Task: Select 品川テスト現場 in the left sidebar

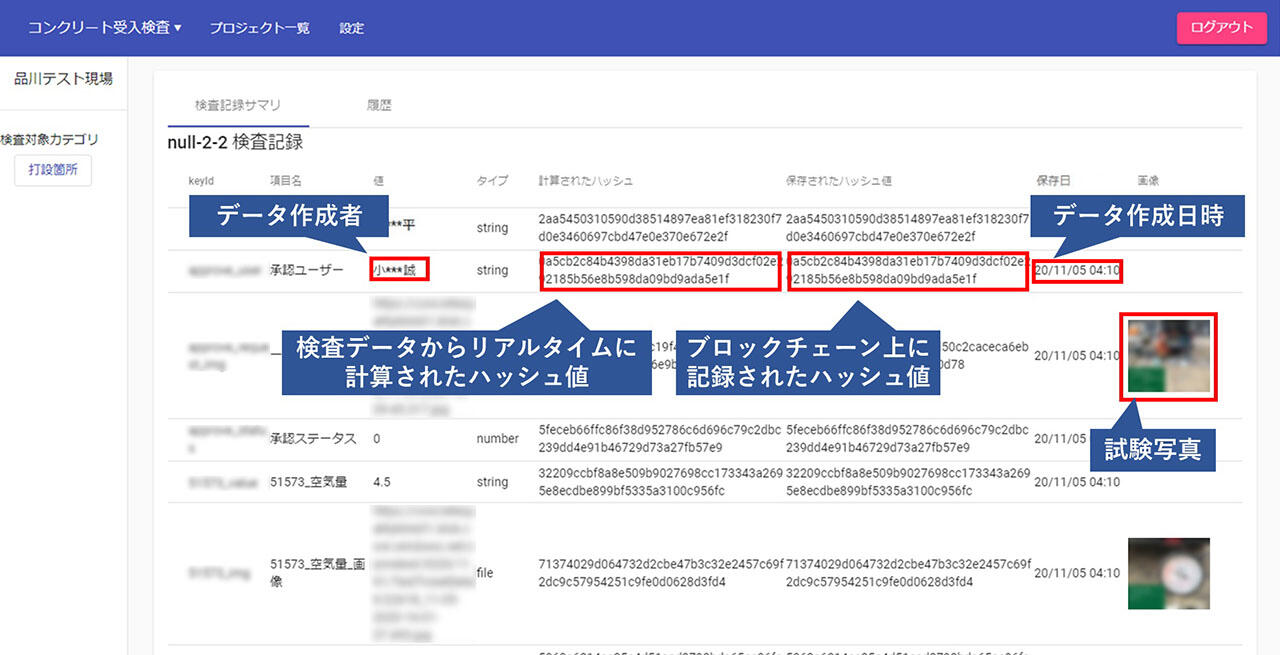Action: 63,79
